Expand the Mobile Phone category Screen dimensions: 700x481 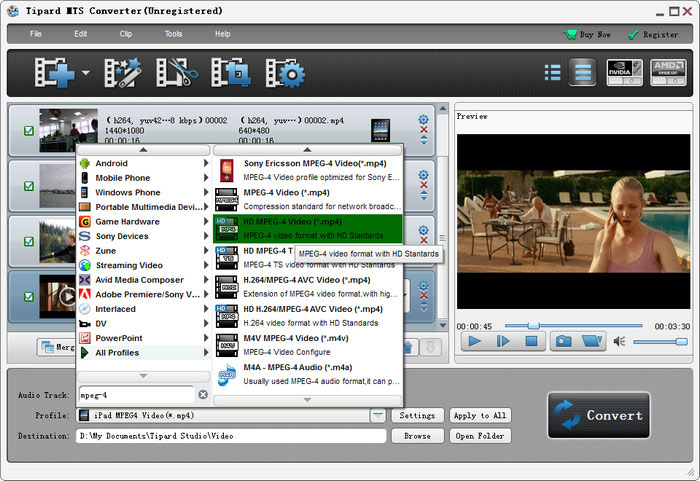[144, 178]
